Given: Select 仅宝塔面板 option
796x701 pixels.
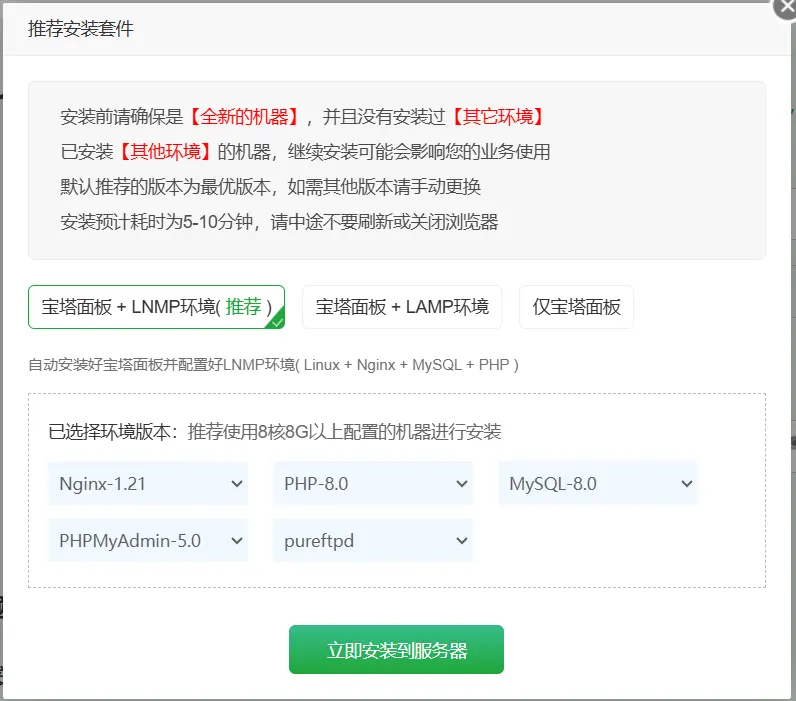Looking at the screenshot, I should tap(576, 307).
